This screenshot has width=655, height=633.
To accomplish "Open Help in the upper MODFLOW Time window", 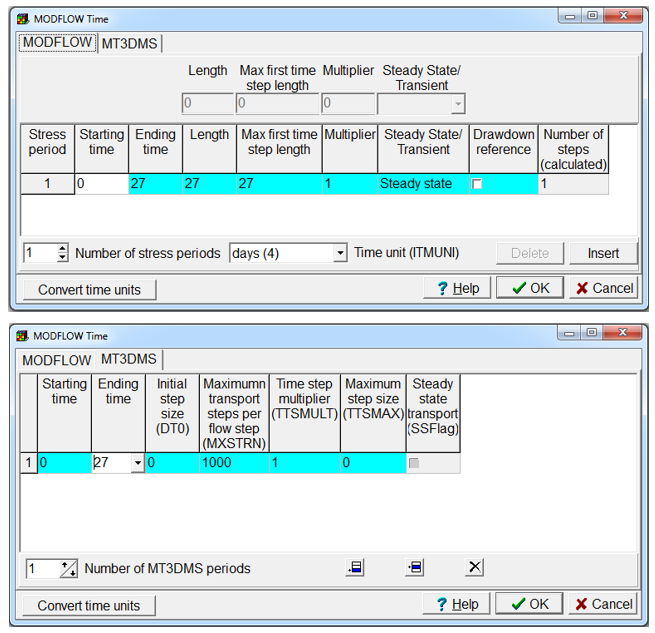I will coord(457,288).
